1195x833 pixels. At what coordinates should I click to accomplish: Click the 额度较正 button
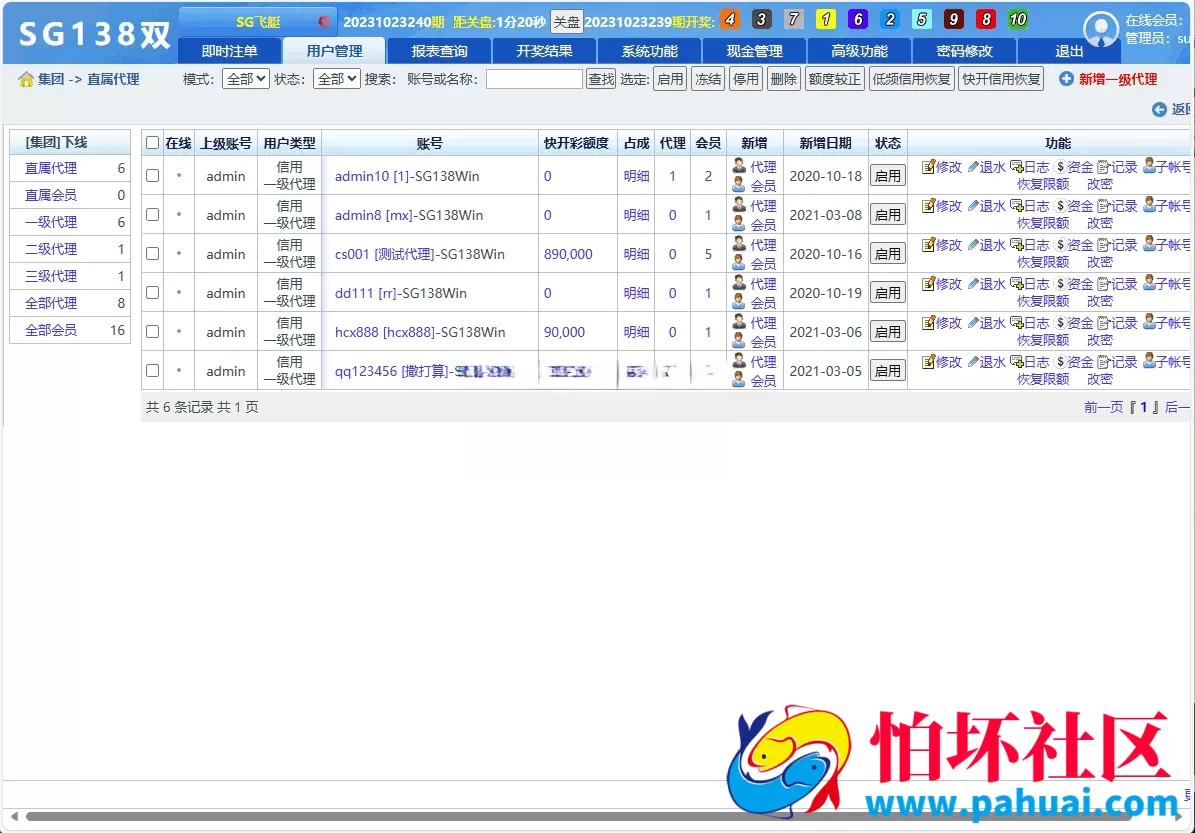click(835, 79)
